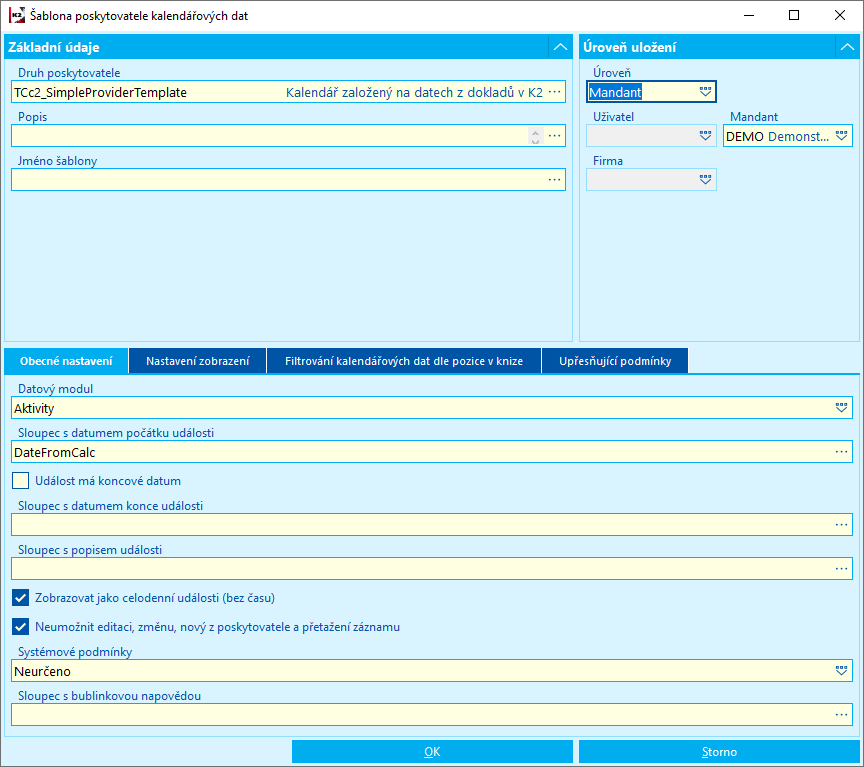Open ellipsis lookup for Jméno šablony
This screenshot has height=767, width=864.
[x=554, y=180]
